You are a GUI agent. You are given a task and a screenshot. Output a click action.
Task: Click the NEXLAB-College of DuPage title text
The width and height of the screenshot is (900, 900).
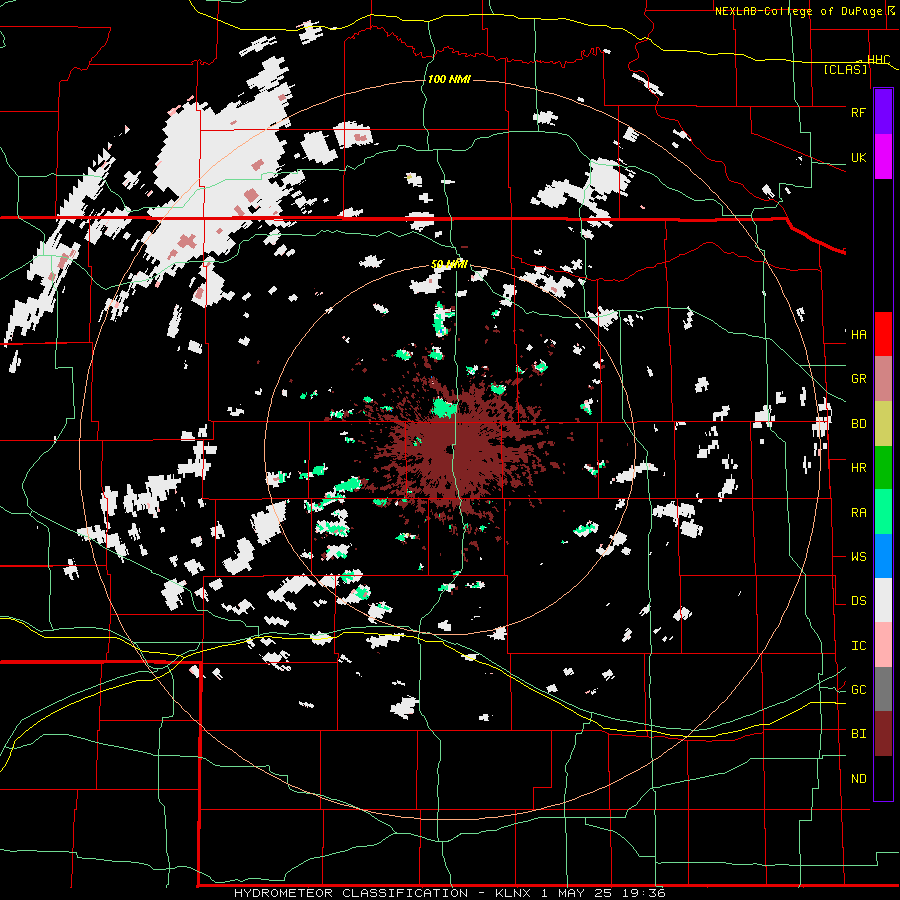(801, 11)
